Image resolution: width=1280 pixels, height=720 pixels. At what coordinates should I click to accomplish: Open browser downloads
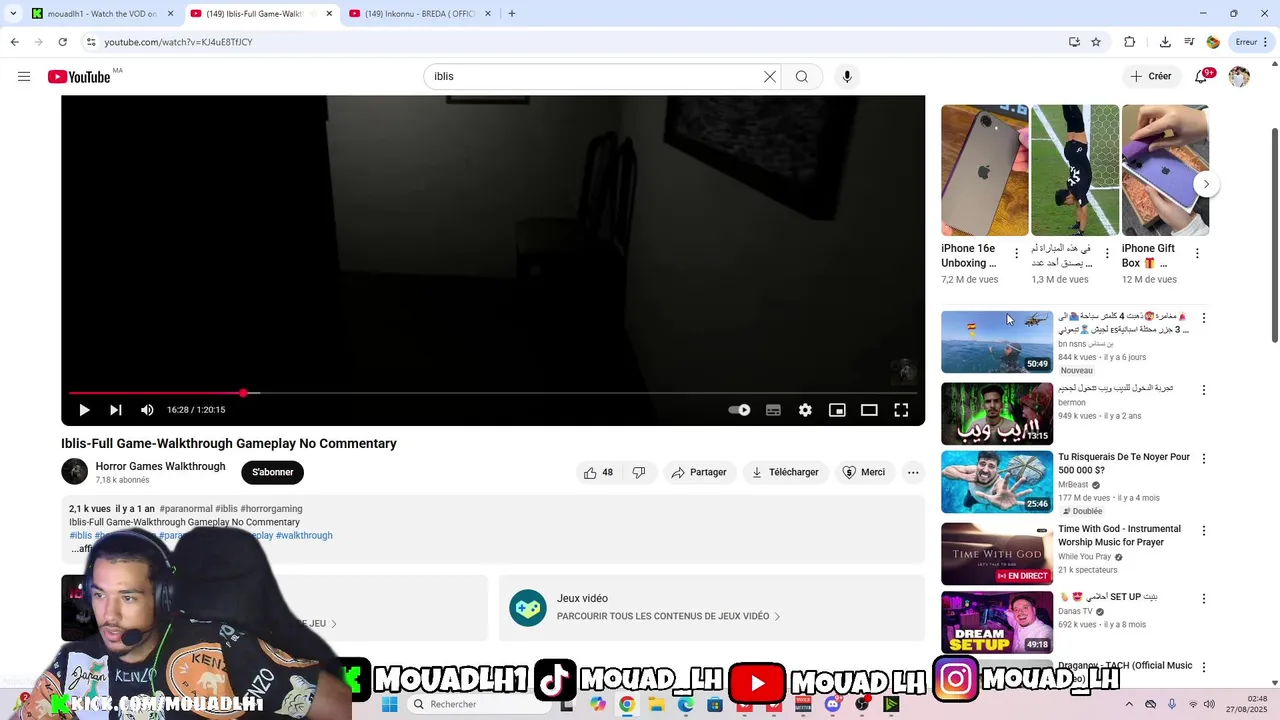[1165, 42]
